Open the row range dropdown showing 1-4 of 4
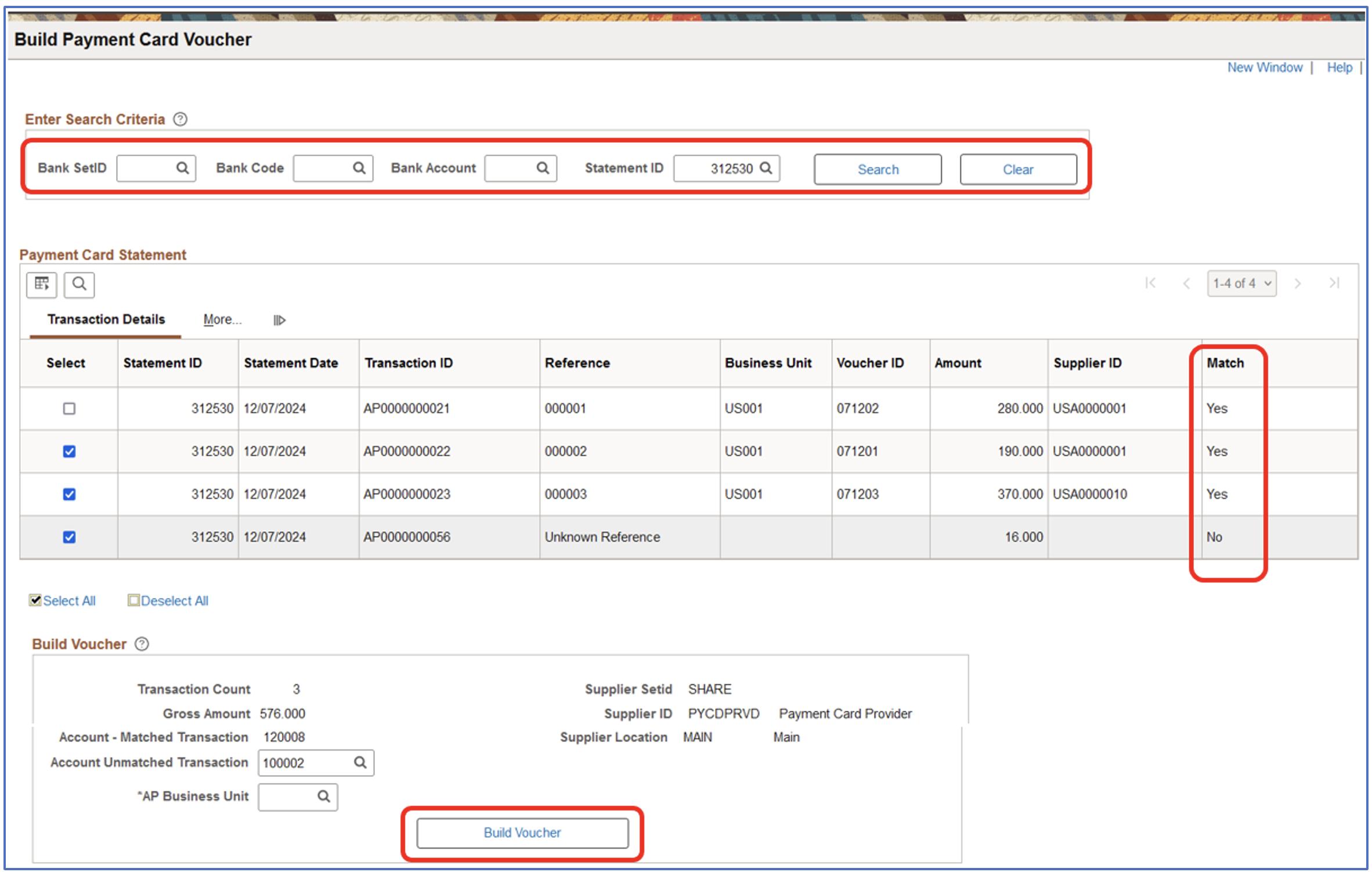 (1241, 283)
